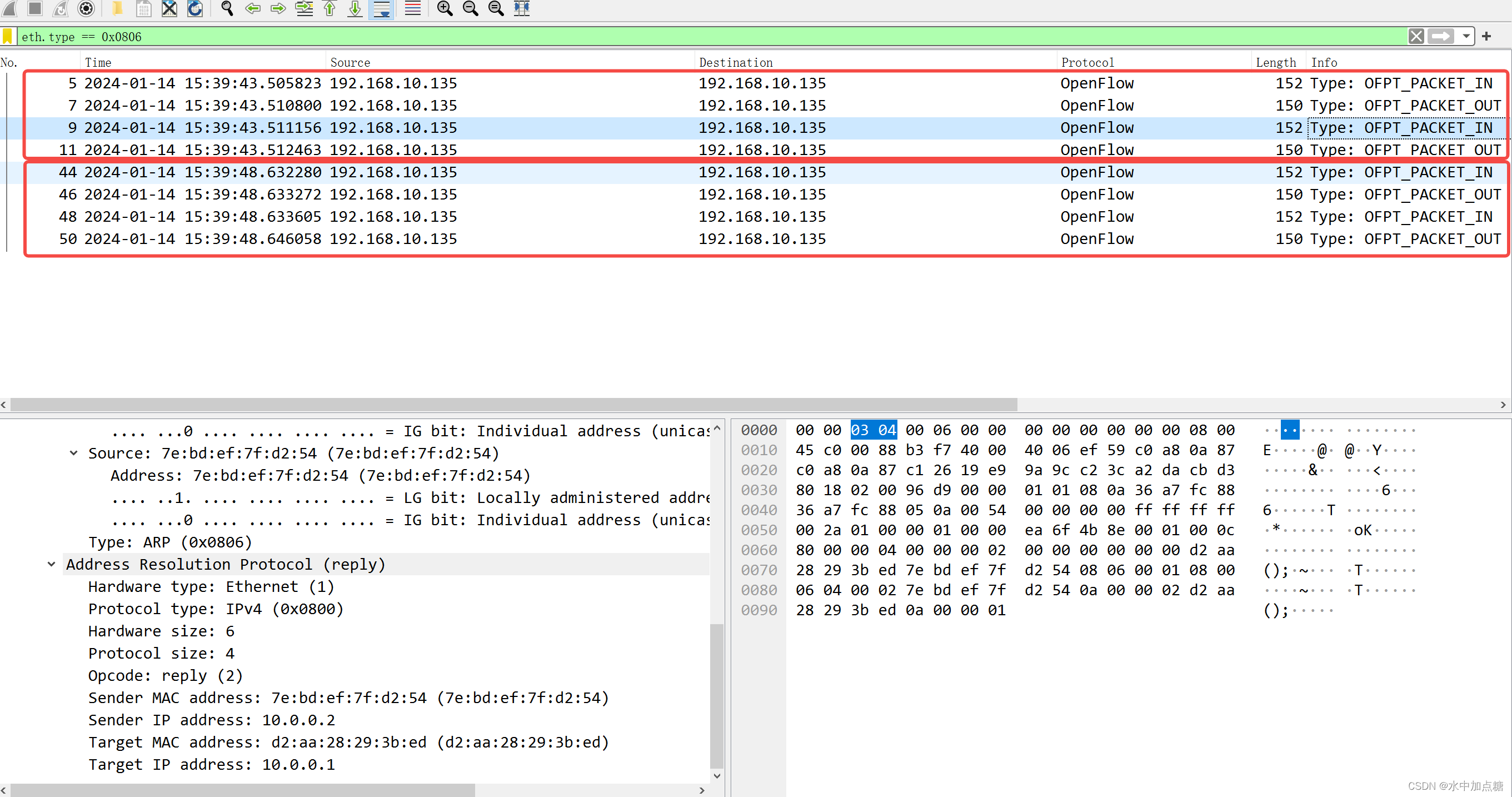
Task: Go to the first packet arrow
Action: pos(330,8)
